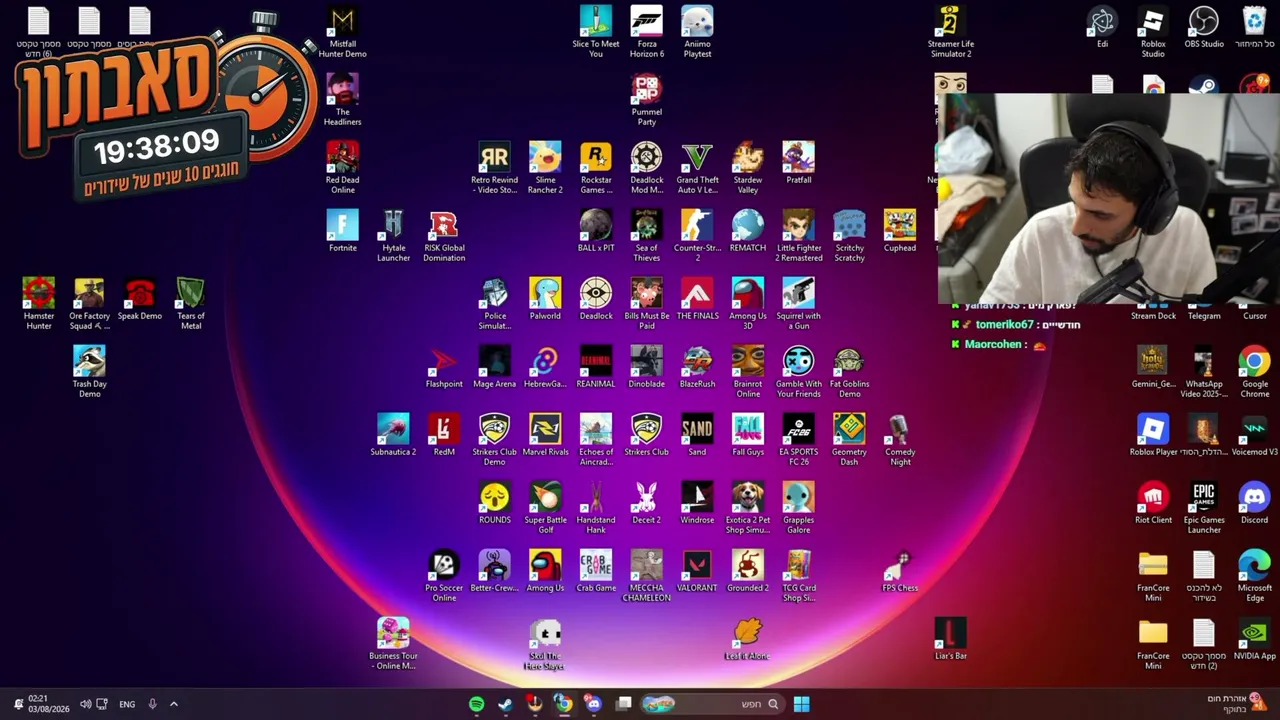Screen dimensions: 1280x720
Task: Select RedM desktop shortcut
Action: [x=444, y=435]
